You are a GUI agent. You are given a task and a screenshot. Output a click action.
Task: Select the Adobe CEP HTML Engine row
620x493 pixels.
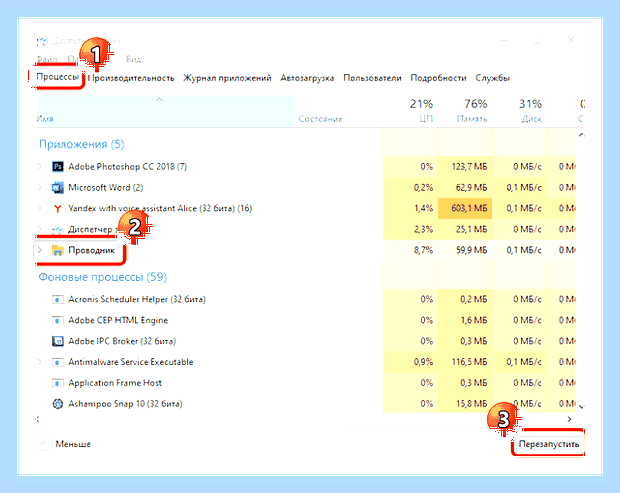point(118,320)
